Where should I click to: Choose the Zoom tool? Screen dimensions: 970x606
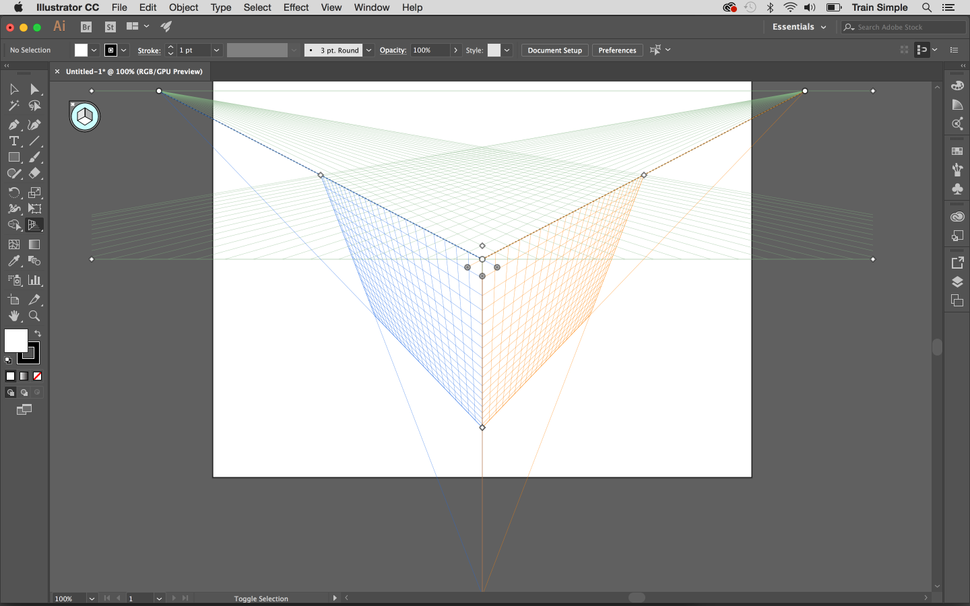pos(33,316)
